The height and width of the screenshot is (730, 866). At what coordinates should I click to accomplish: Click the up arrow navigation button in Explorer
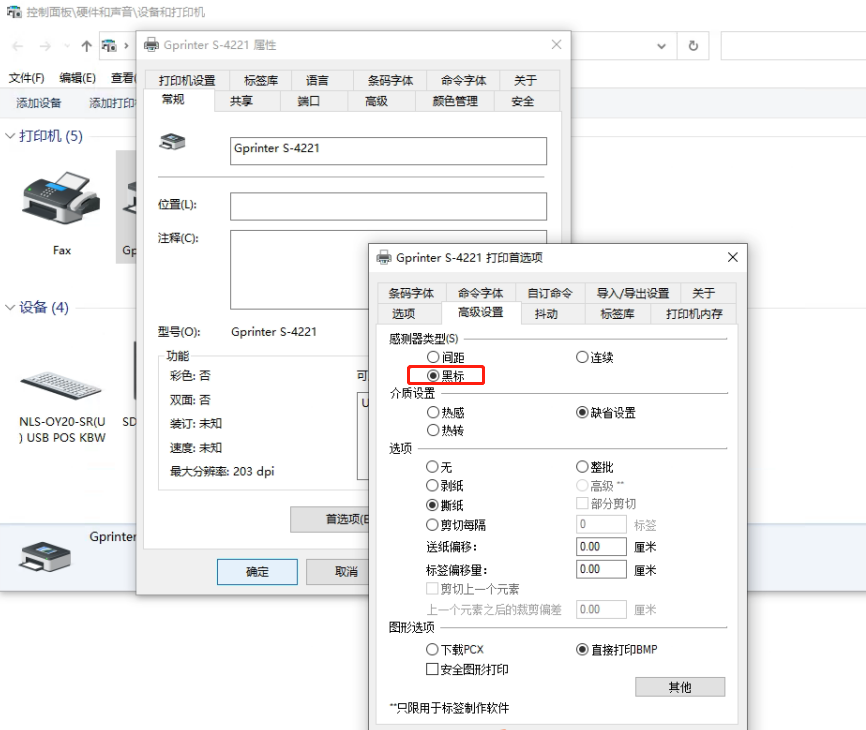coord(86,46)
